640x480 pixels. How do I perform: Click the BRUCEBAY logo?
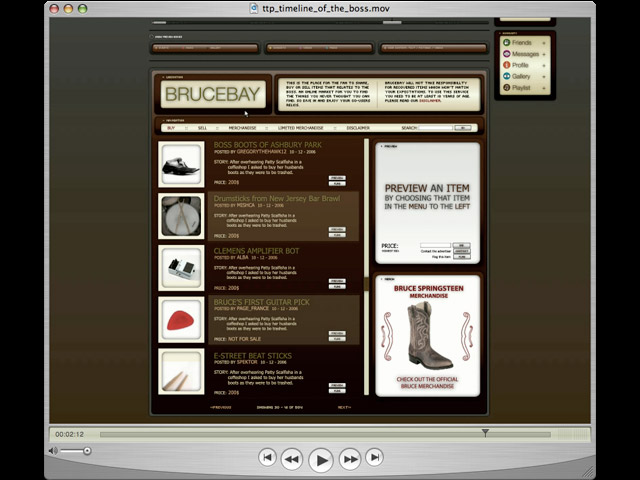pyautogui.click(x=213, y=94)
